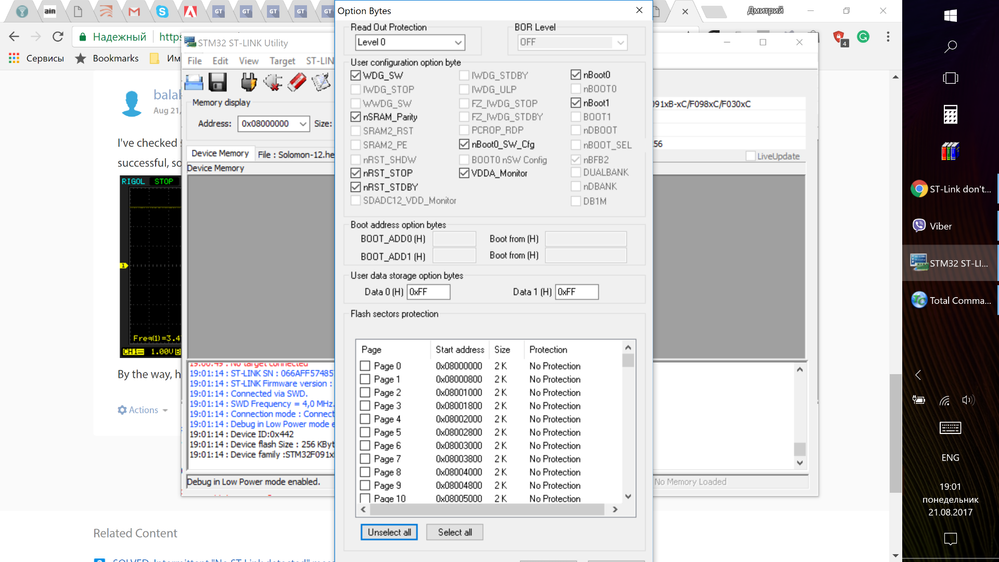Click the red shield ad-blocker extension icon

[x=840, y=38]
